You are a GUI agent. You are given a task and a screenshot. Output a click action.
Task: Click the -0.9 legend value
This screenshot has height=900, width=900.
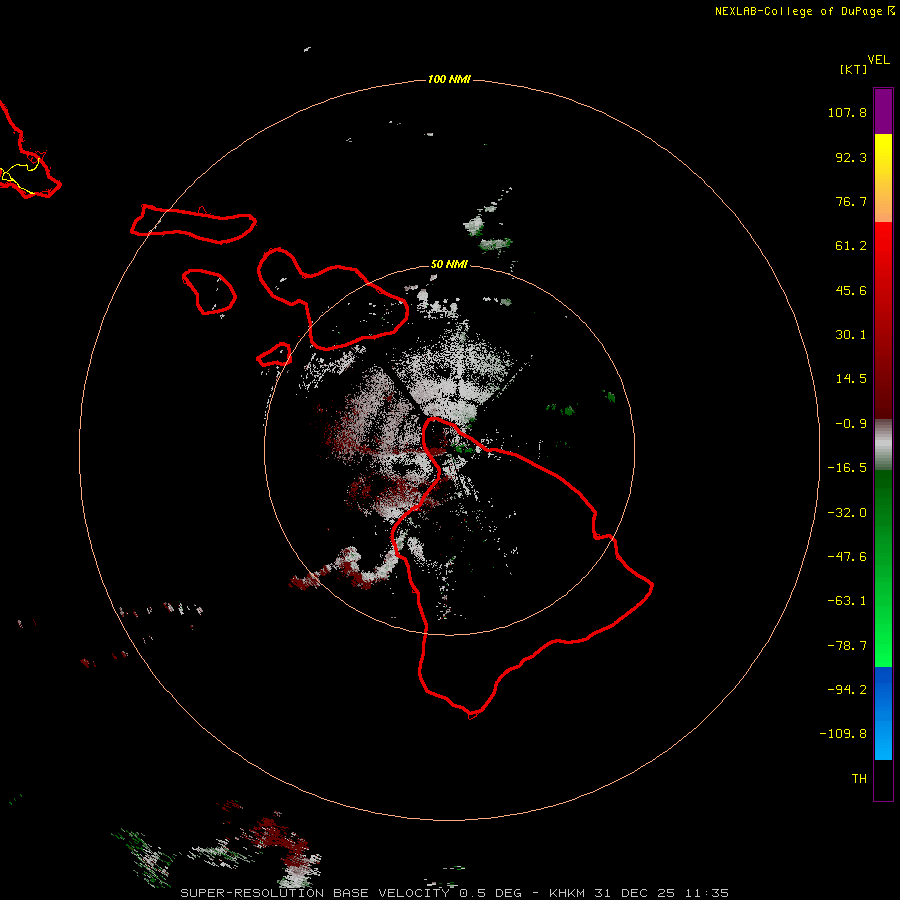[851, 424]
